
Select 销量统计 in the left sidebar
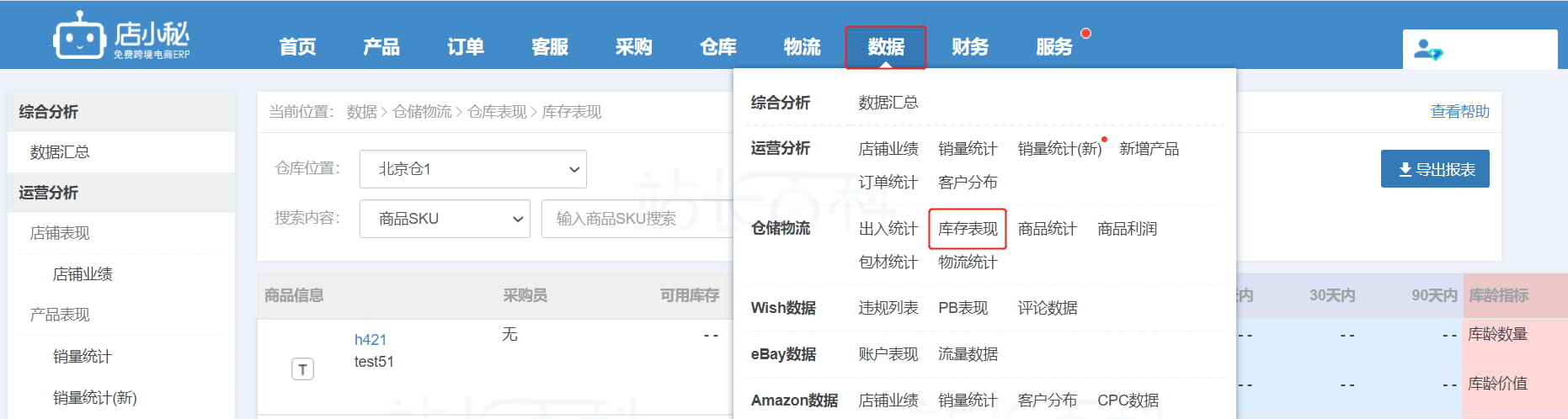[x=83, y=357]
